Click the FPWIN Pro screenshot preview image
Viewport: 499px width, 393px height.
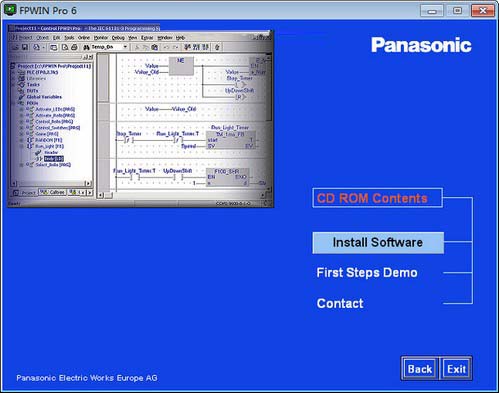140,115
